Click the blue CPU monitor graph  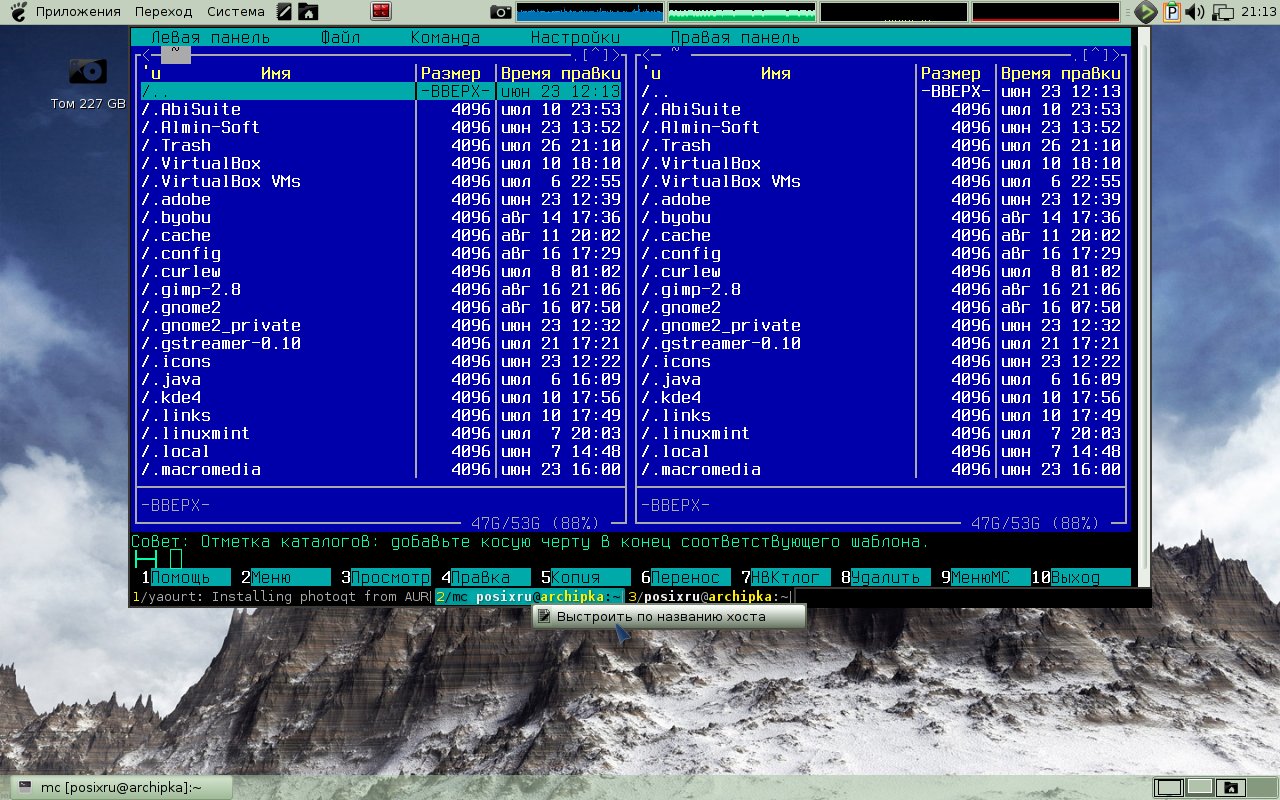tap(590, 12)
